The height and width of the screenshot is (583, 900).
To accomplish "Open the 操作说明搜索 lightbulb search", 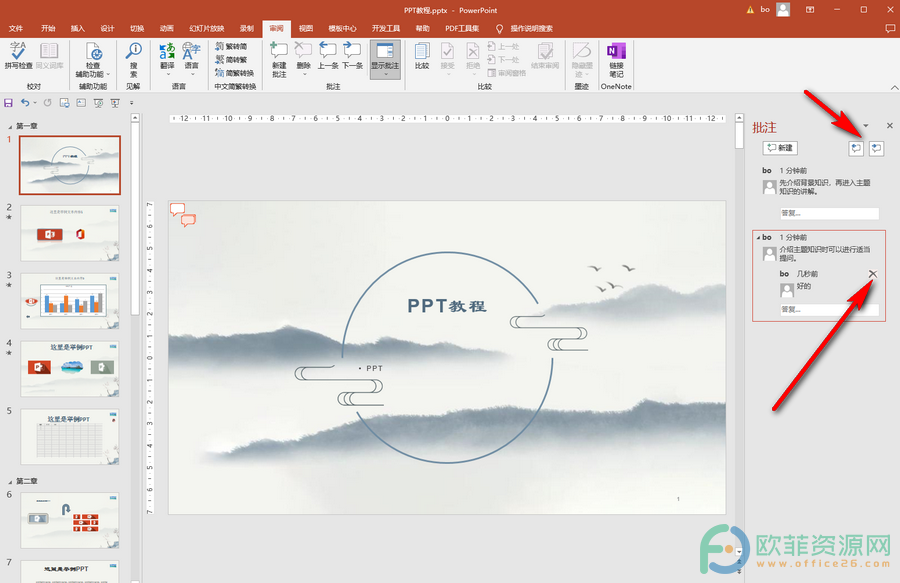I will (x=499, y=28).
